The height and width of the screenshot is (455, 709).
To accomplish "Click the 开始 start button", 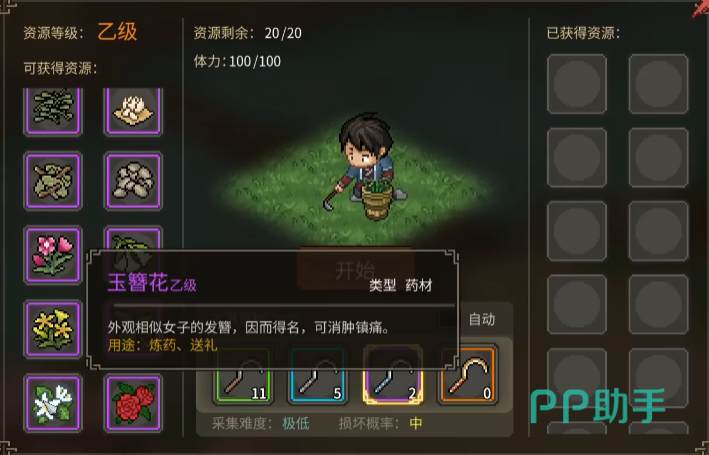I will tap(355, 270).
